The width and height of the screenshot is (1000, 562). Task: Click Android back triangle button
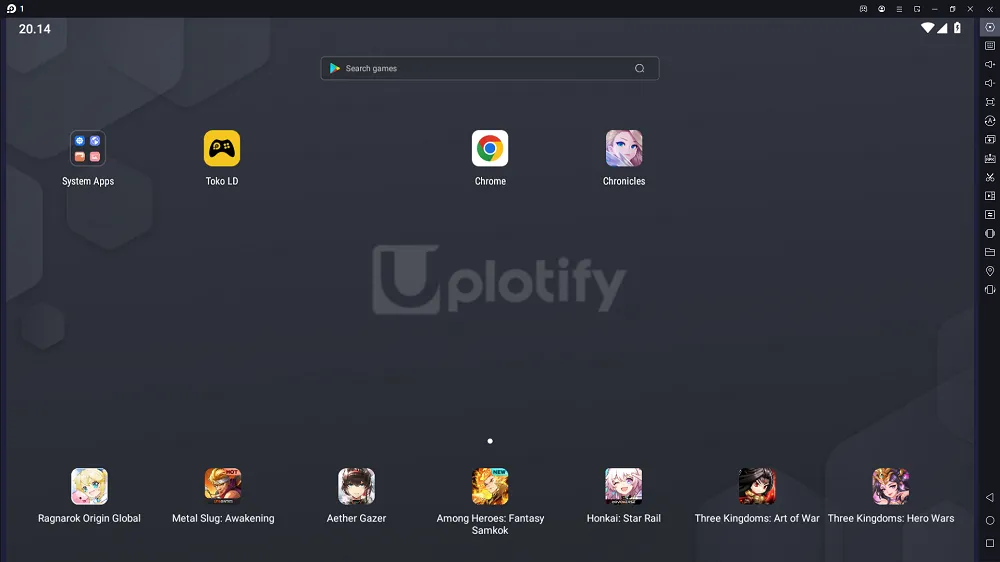tap(990, 497)
